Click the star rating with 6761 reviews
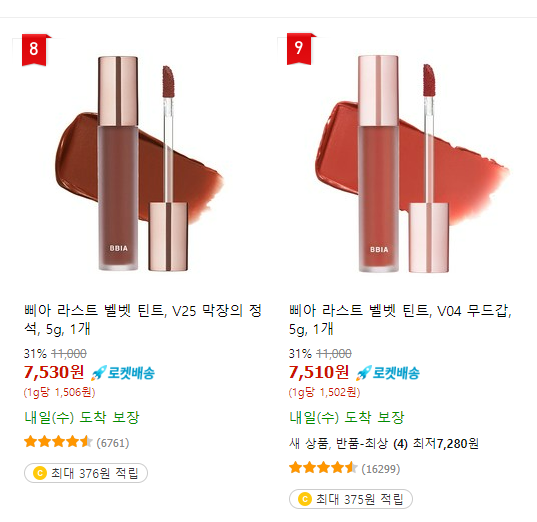Viewport: 537px width, 522px height. (x=58, y=442)
